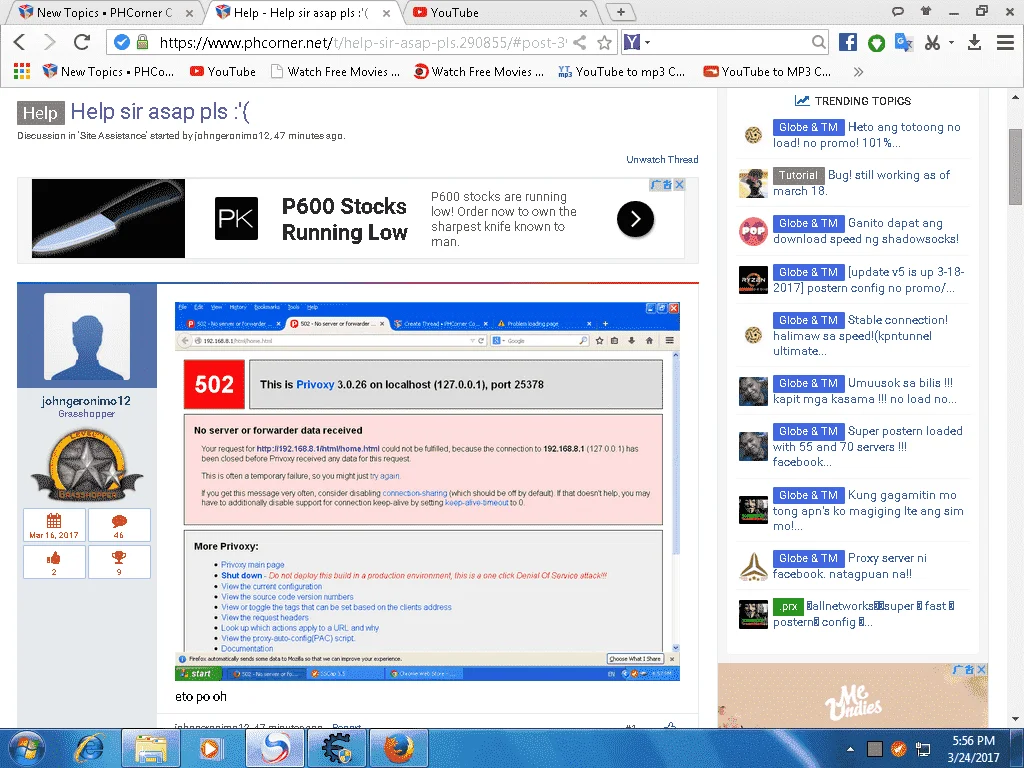
Task: Open Stable connection halimaw sa speed topic
Action: click(860, 336)
